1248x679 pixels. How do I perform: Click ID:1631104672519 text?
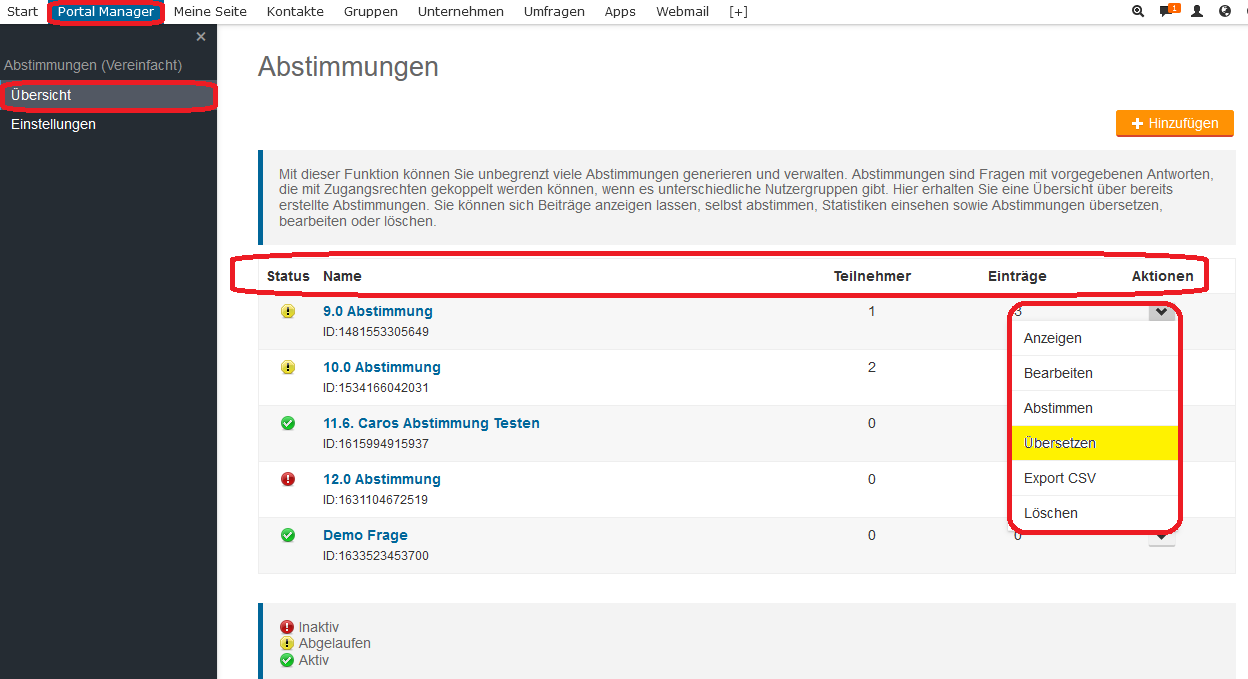coord(376,500)
